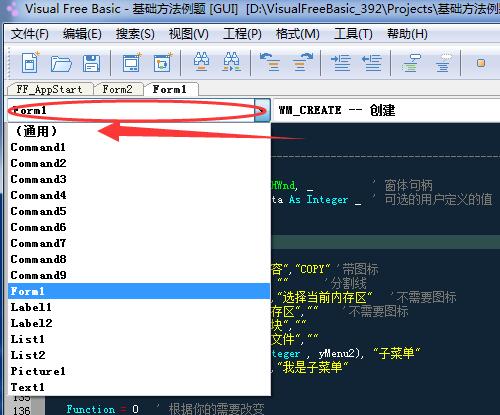The height and width of the screenshot is (415, 500).
Task: Click the Decrease indent icon
Action: coord(371,63)
